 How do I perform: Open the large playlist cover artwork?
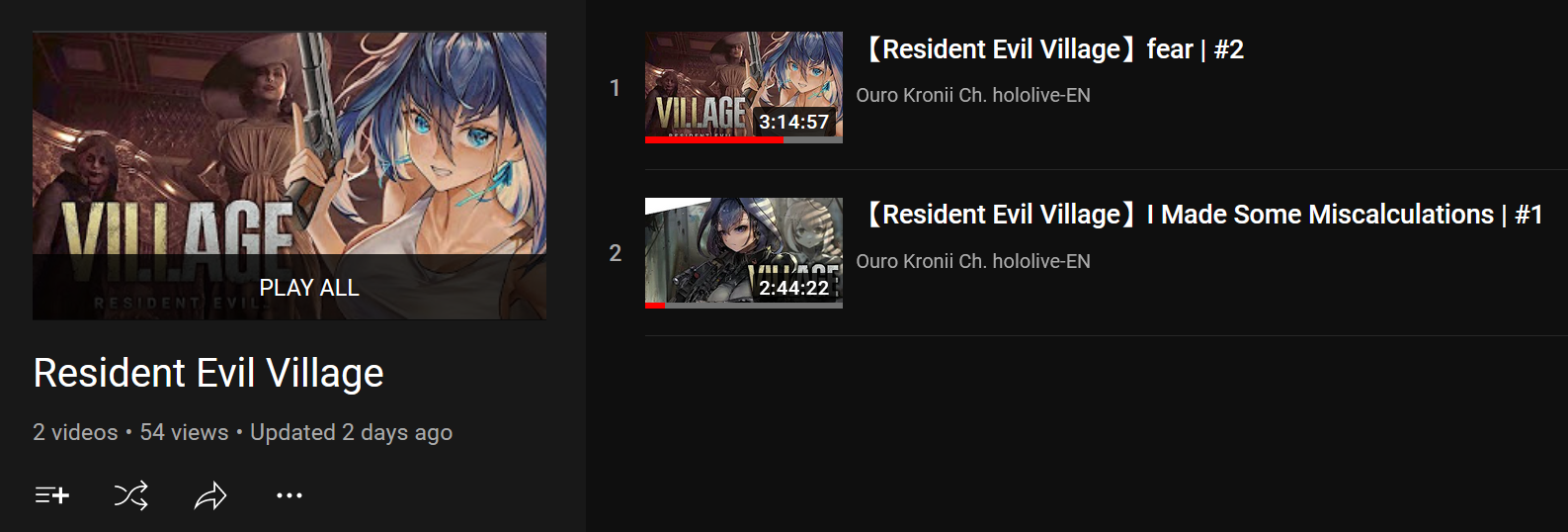tap(289, 176)
